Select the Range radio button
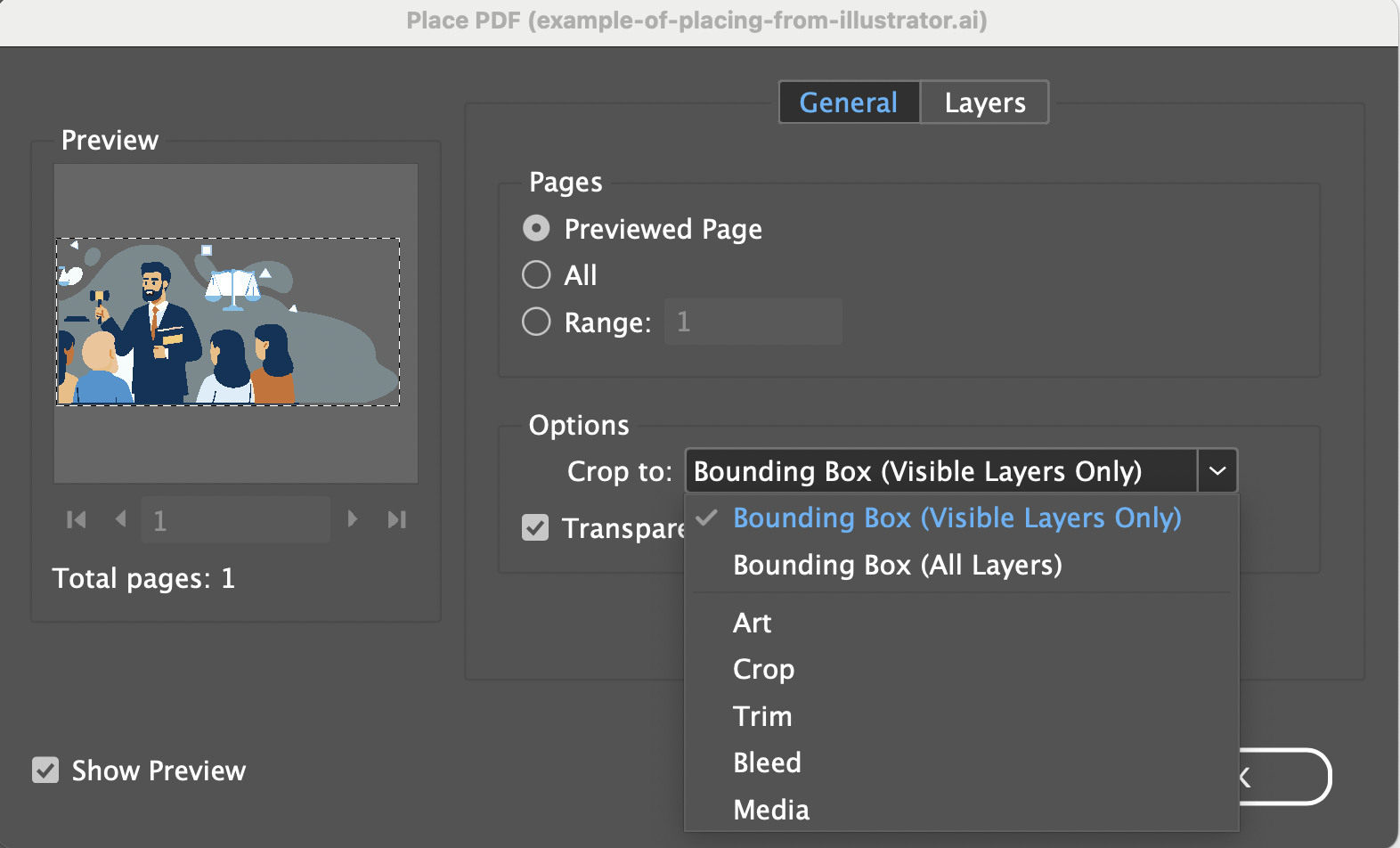This screenshot has width=1400, height=848. click(536, 321)
